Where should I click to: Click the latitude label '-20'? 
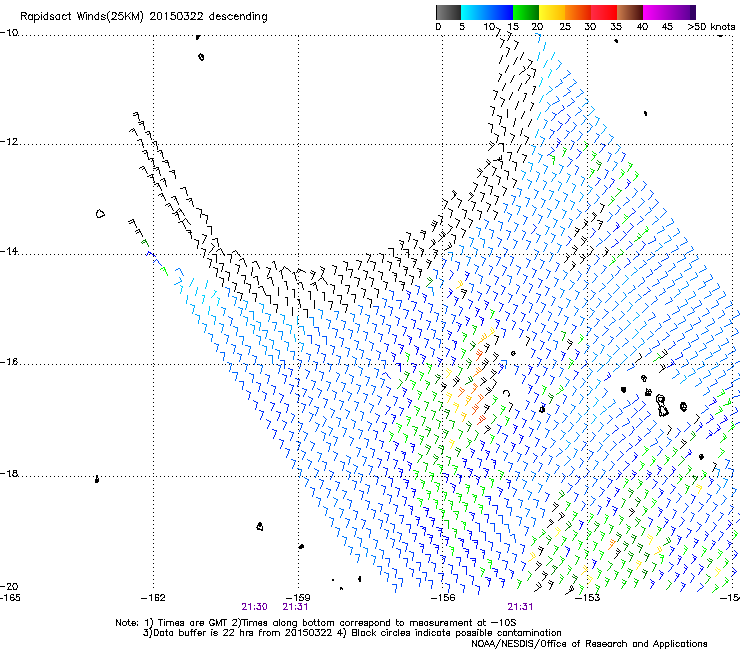point(9,586)
